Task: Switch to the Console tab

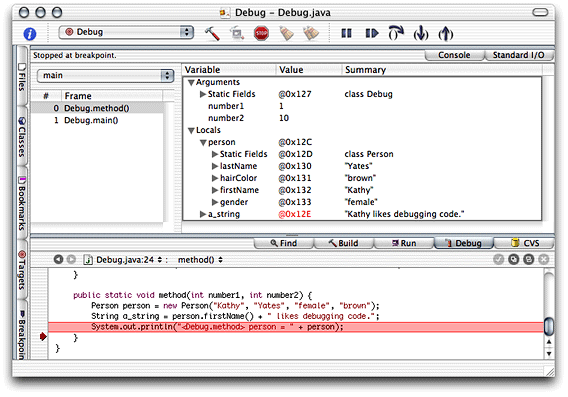Action: point(454,55)
